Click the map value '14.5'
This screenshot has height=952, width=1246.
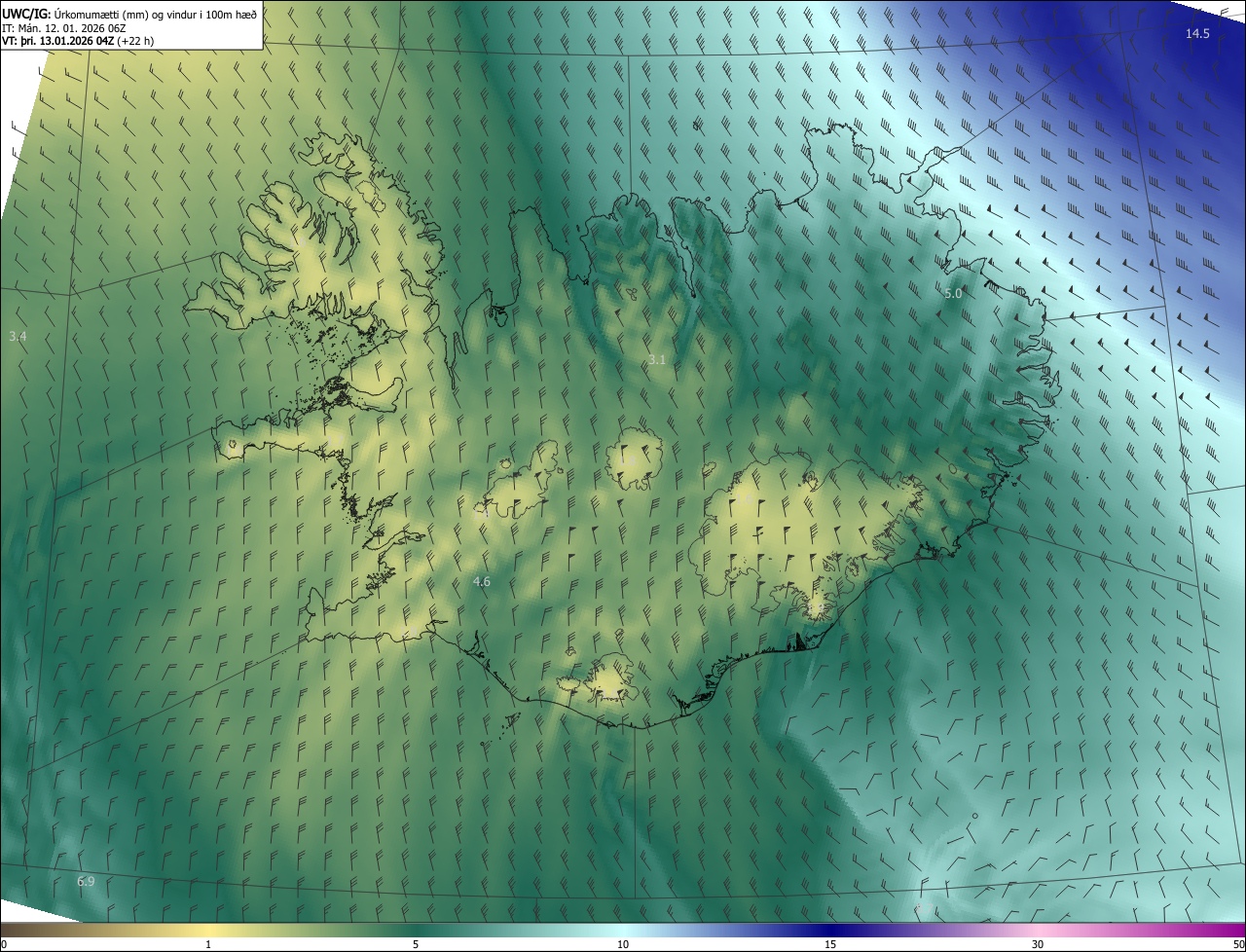point(1197,34)
